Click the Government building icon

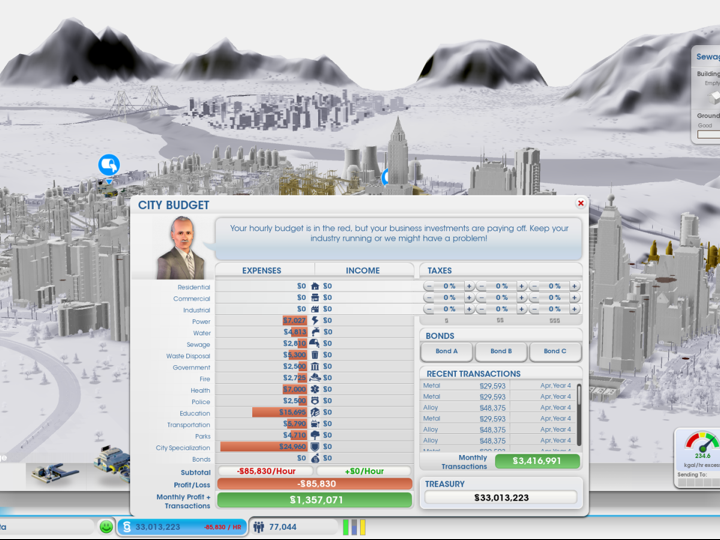[x=315, y=366]
